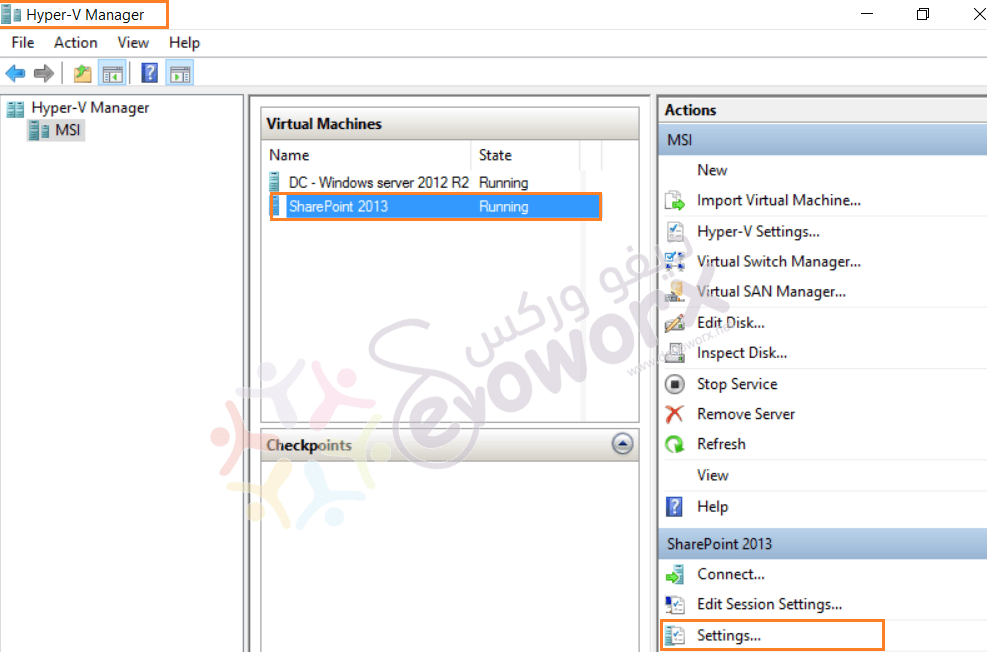Viewport: 987px width, 652px height.
Task: Toggle the Show/Hide Action Pane icon
Action: click(180, 74)
